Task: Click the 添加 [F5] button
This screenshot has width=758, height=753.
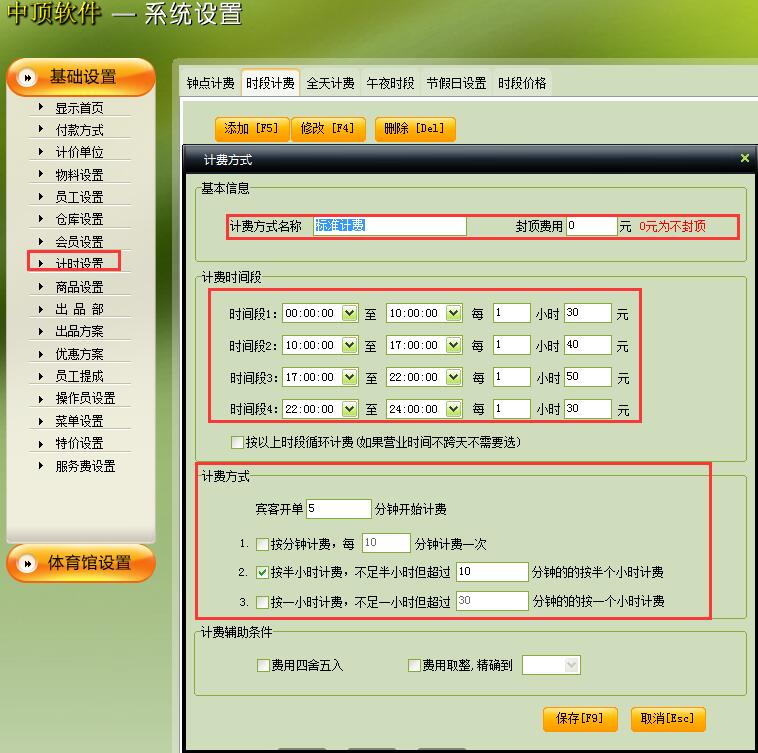Action: [x=252, y=129]
